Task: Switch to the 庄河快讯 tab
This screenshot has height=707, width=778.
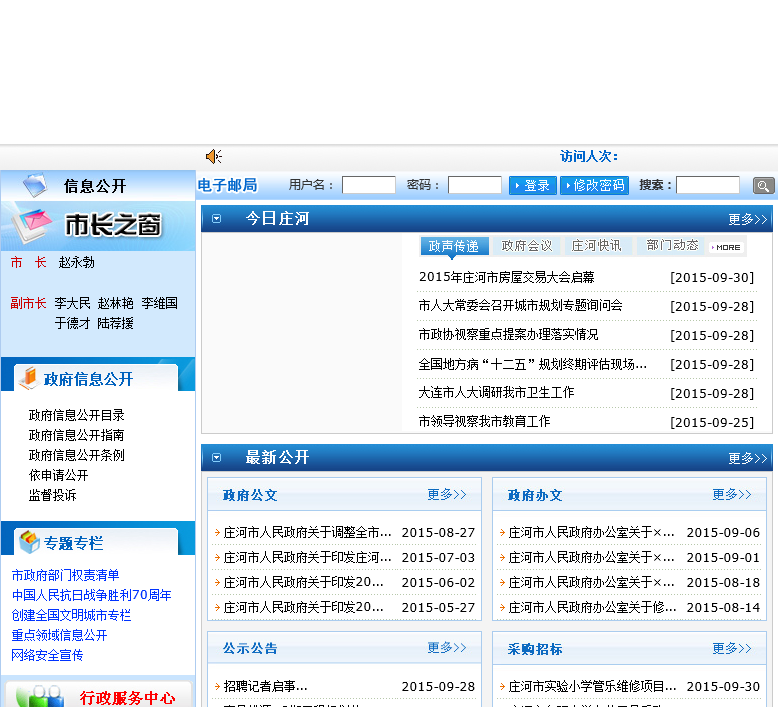Action: click(x=596, y=246)
